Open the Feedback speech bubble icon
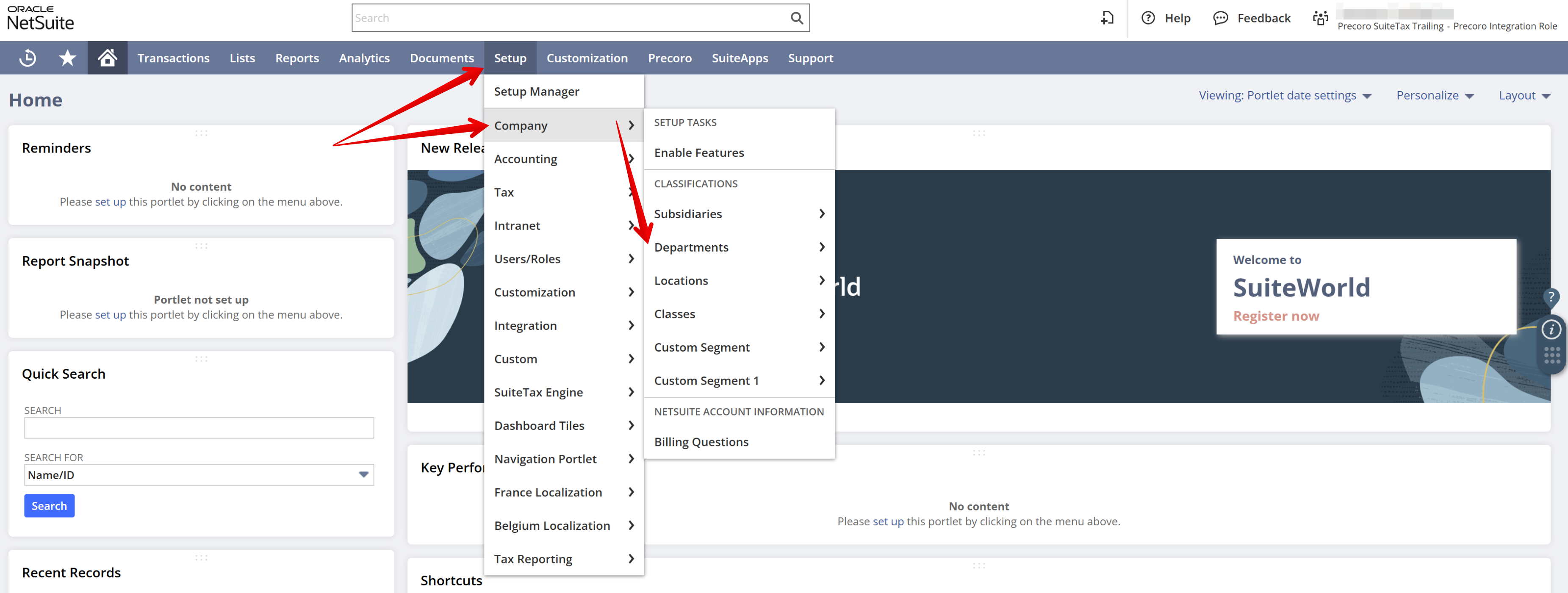 [x=1220, y=18]
